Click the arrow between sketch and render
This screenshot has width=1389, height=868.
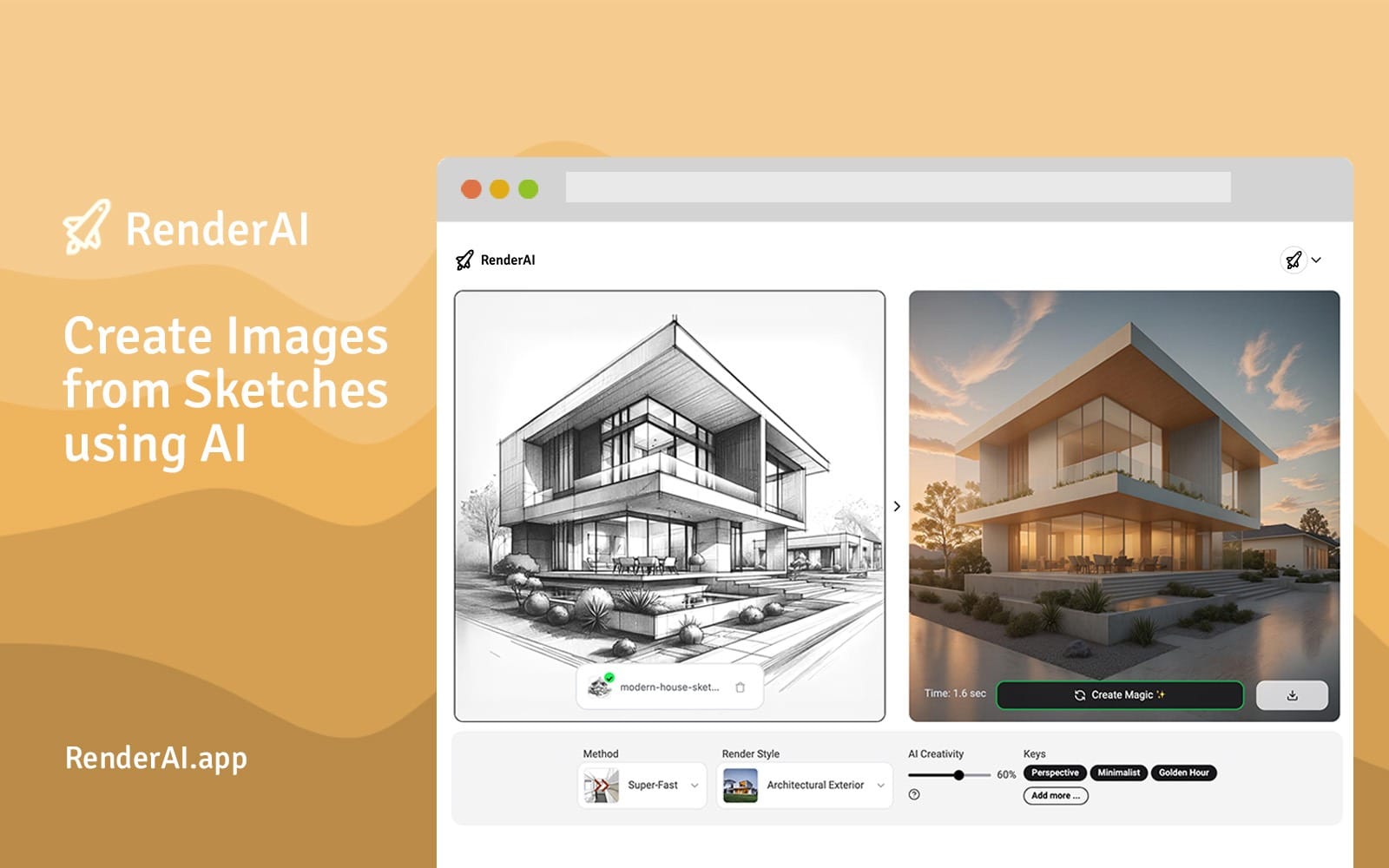[x=897, y=506]
